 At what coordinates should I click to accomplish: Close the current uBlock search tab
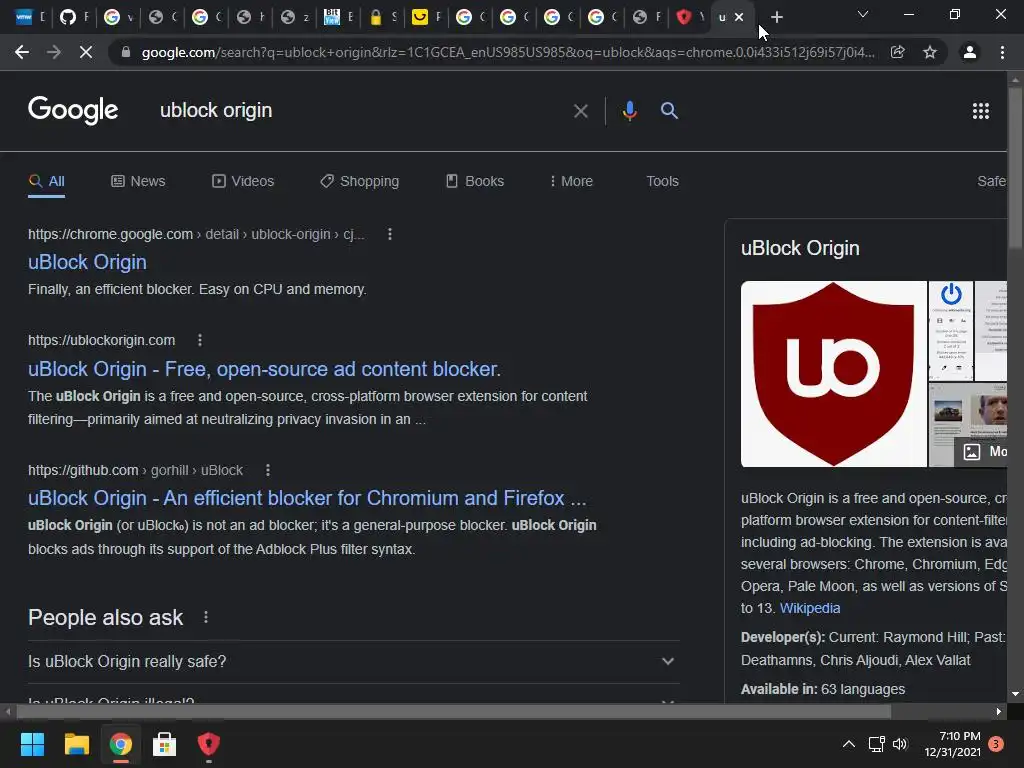(739, 17)
